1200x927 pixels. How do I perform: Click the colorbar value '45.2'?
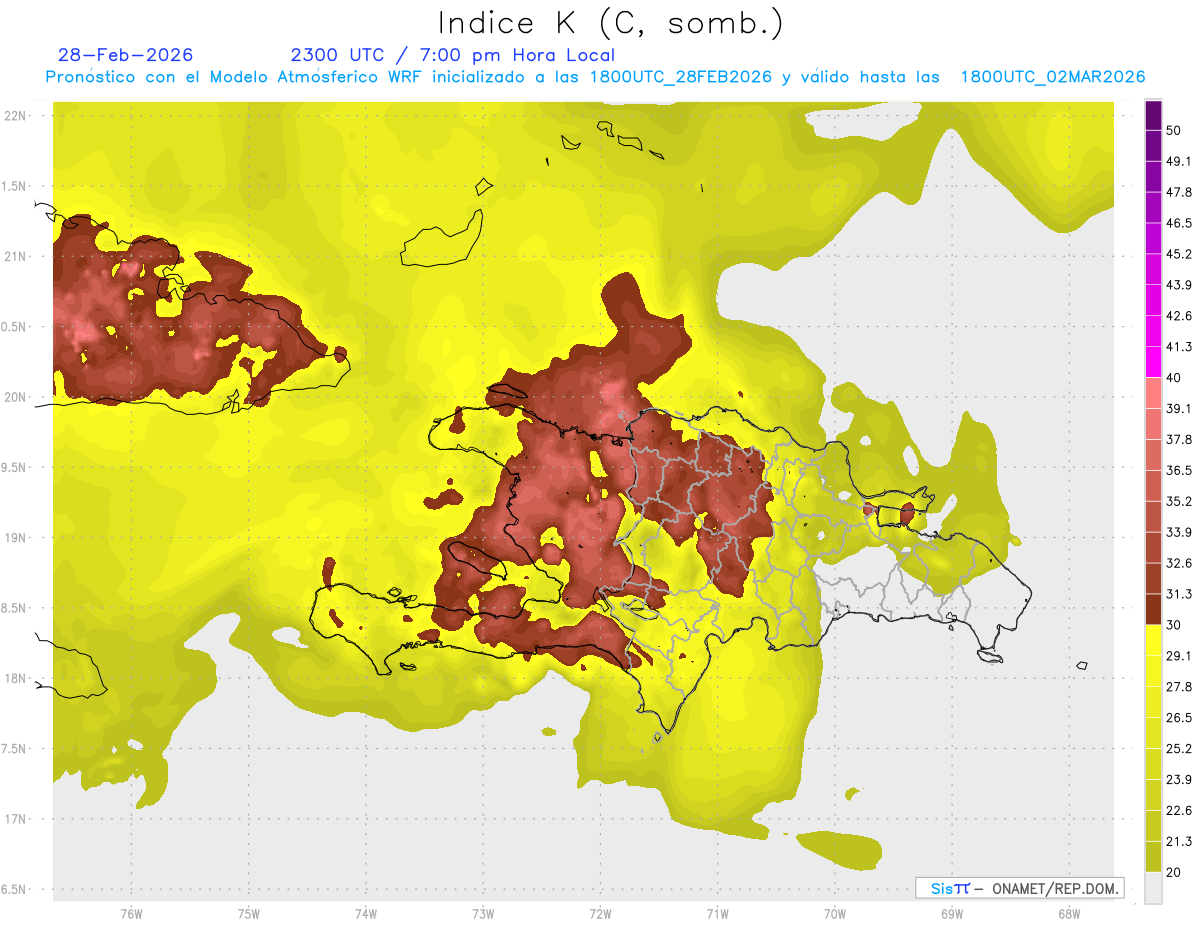[1179, 254]
